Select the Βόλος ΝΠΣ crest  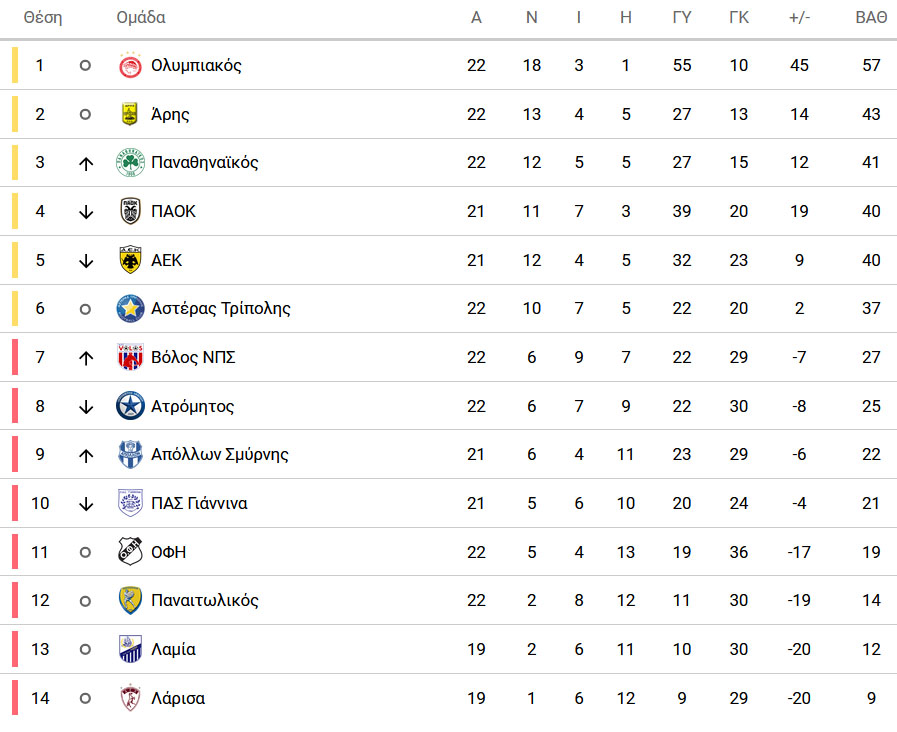pos(130,357)
